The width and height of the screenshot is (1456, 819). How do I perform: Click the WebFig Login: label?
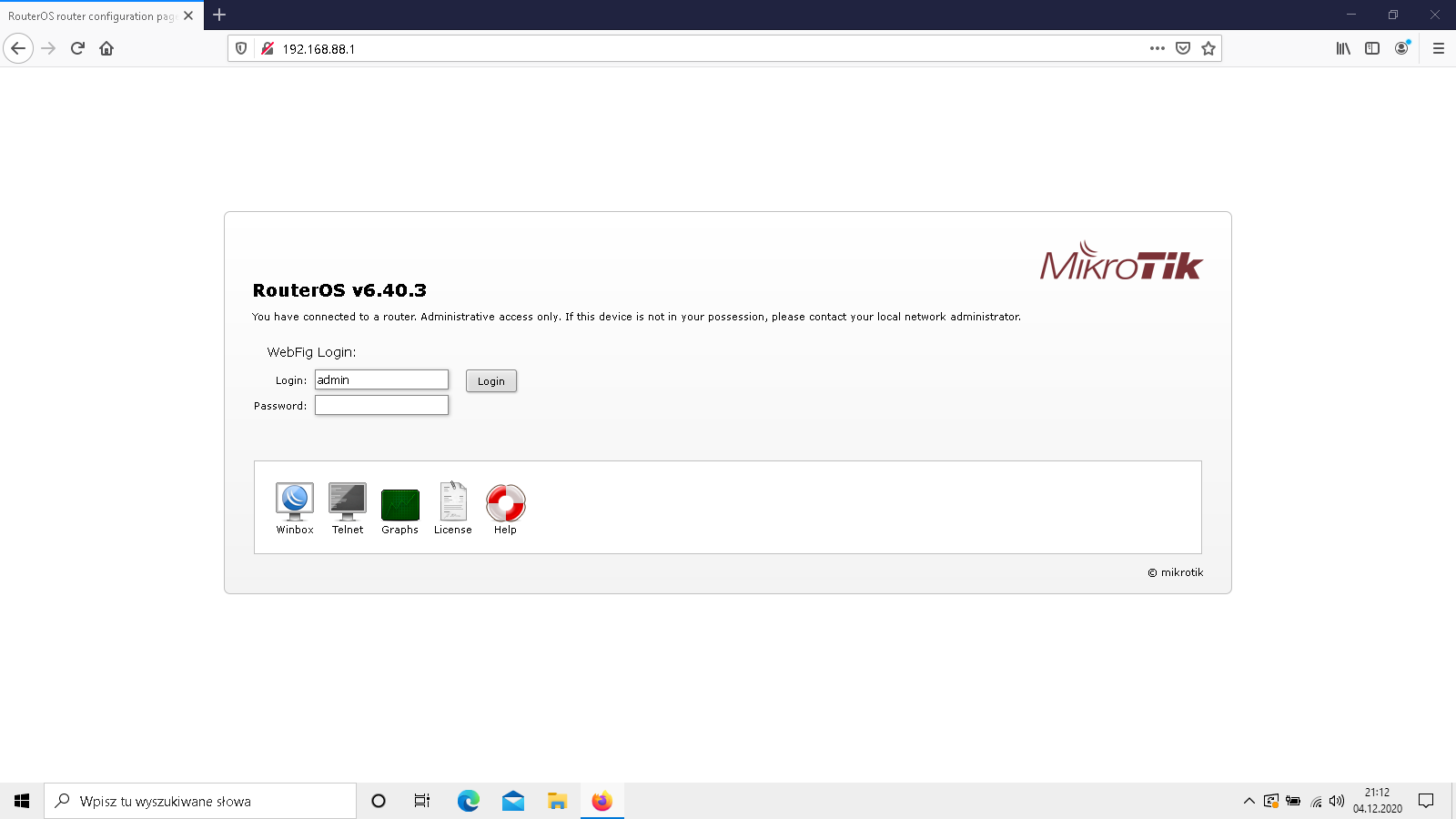[311, 352]
